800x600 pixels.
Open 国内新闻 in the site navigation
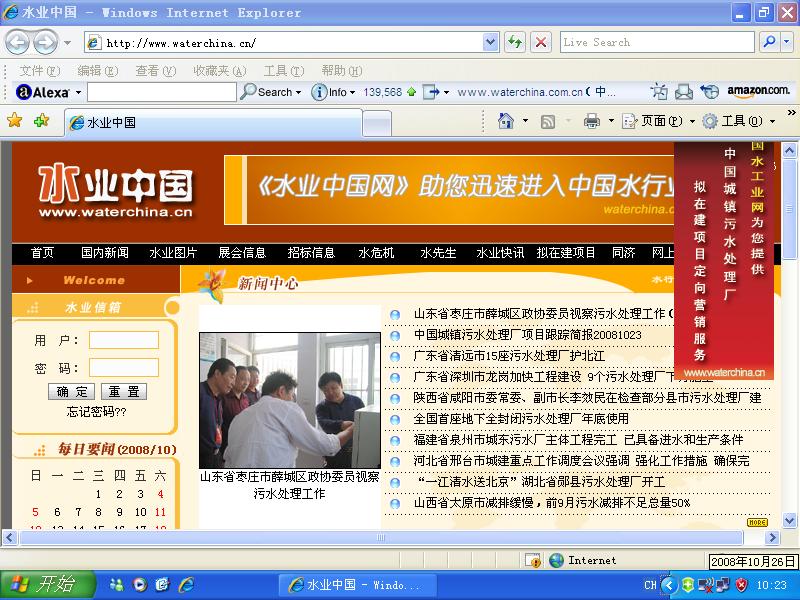[x=105, y=253]
